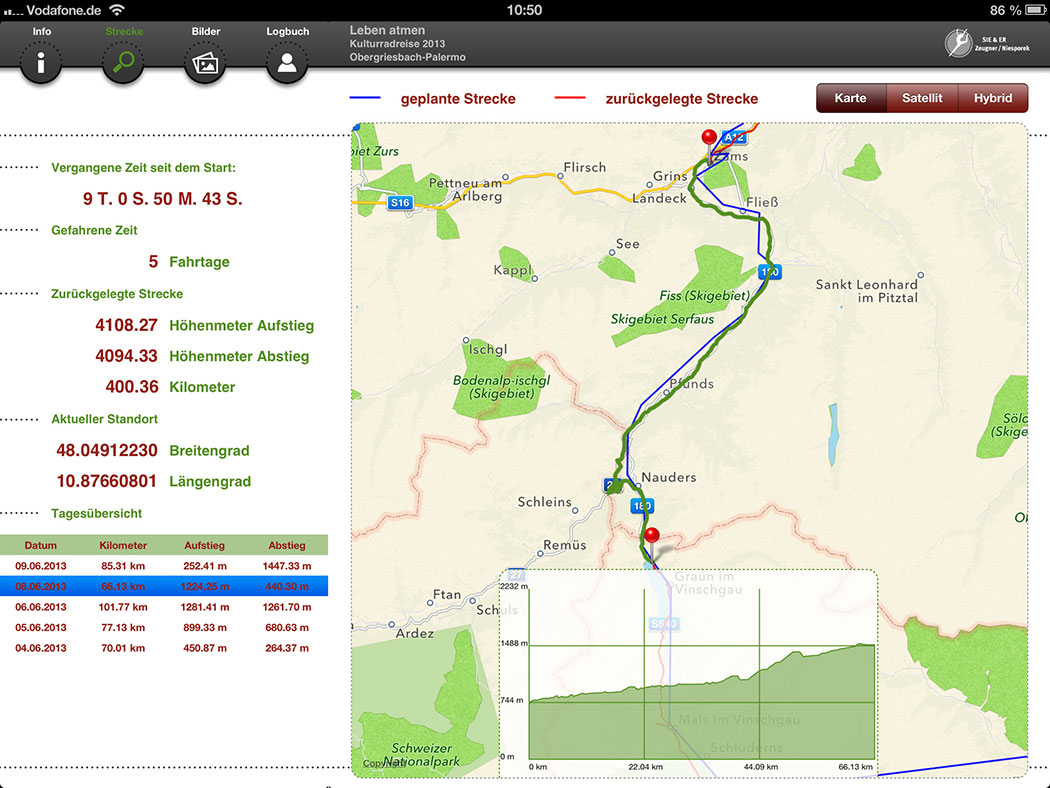The image size is (1050, 788).
Task: Tap the 48.04912230 Breitengrad value
Action: (x=107, y=451)
